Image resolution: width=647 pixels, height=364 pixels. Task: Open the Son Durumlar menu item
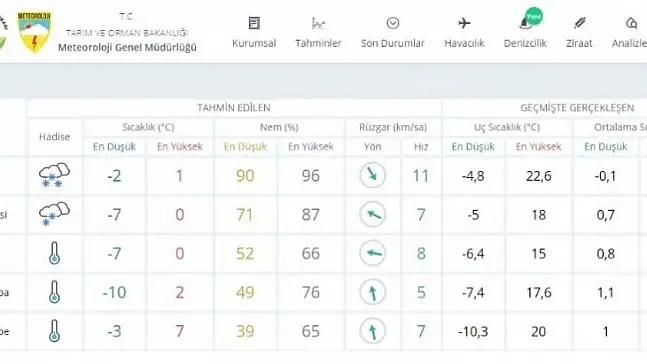[392, 43]
